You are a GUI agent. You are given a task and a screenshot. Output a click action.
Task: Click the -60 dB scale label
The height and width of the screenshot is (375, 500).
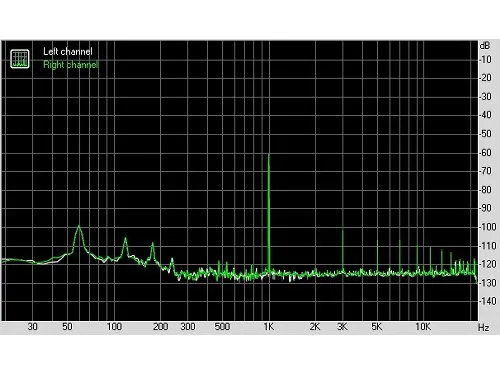point(485,153)
